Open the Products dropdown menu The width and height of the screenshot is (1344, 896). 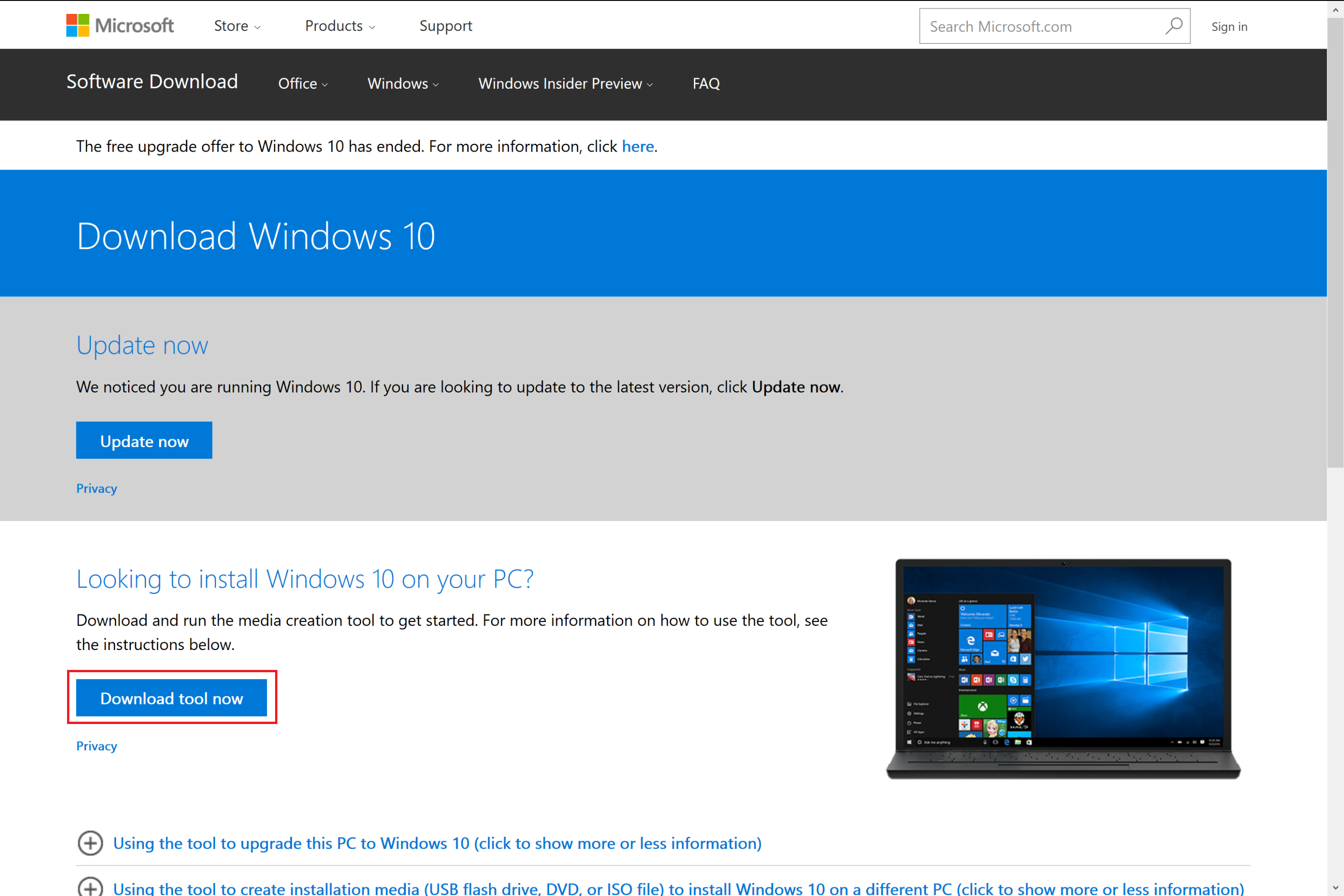[340, 26]
